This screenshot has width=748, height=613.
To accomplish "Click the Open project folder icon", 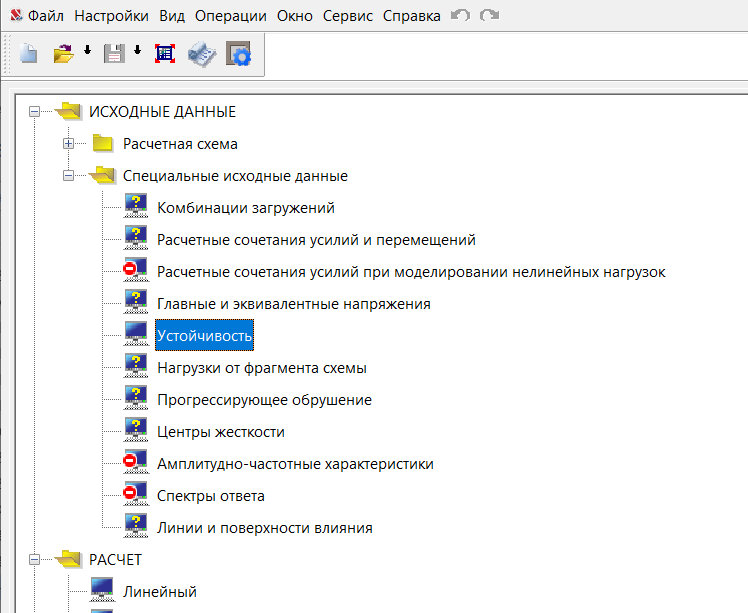I will (63, 53).
